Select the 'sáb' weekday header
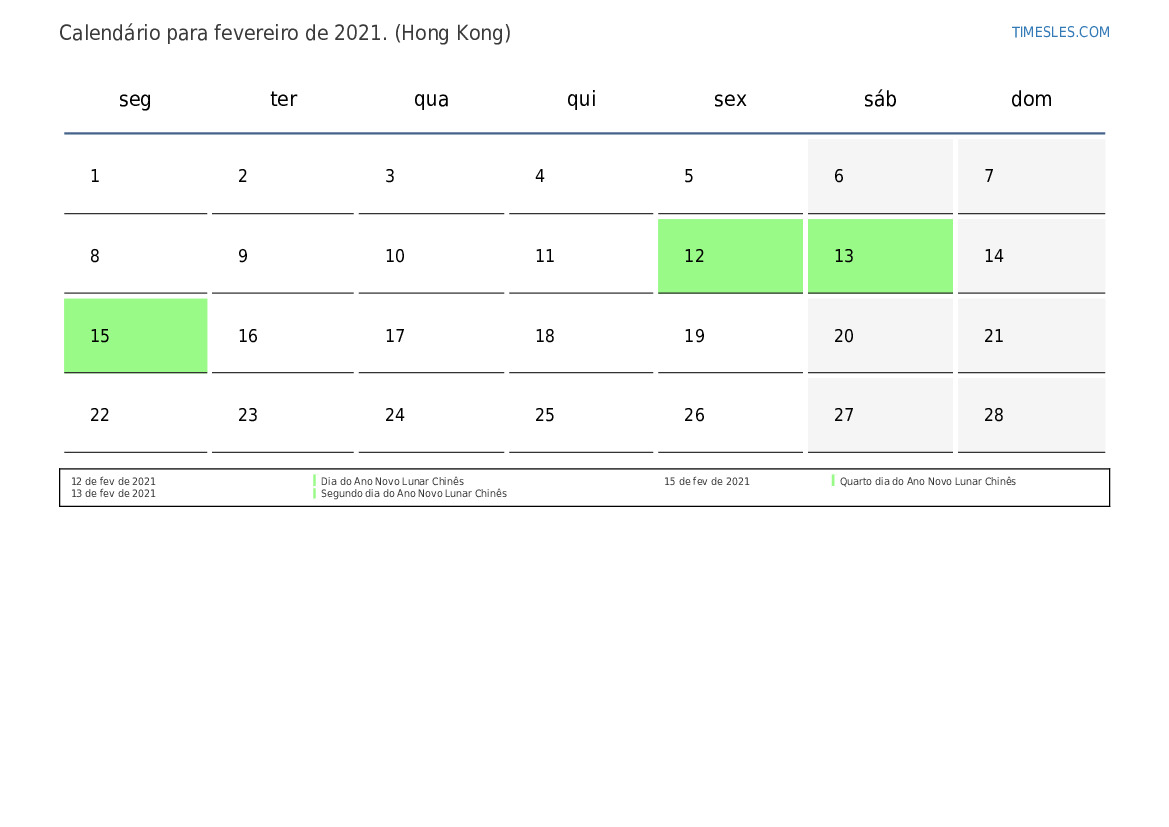 880,99
